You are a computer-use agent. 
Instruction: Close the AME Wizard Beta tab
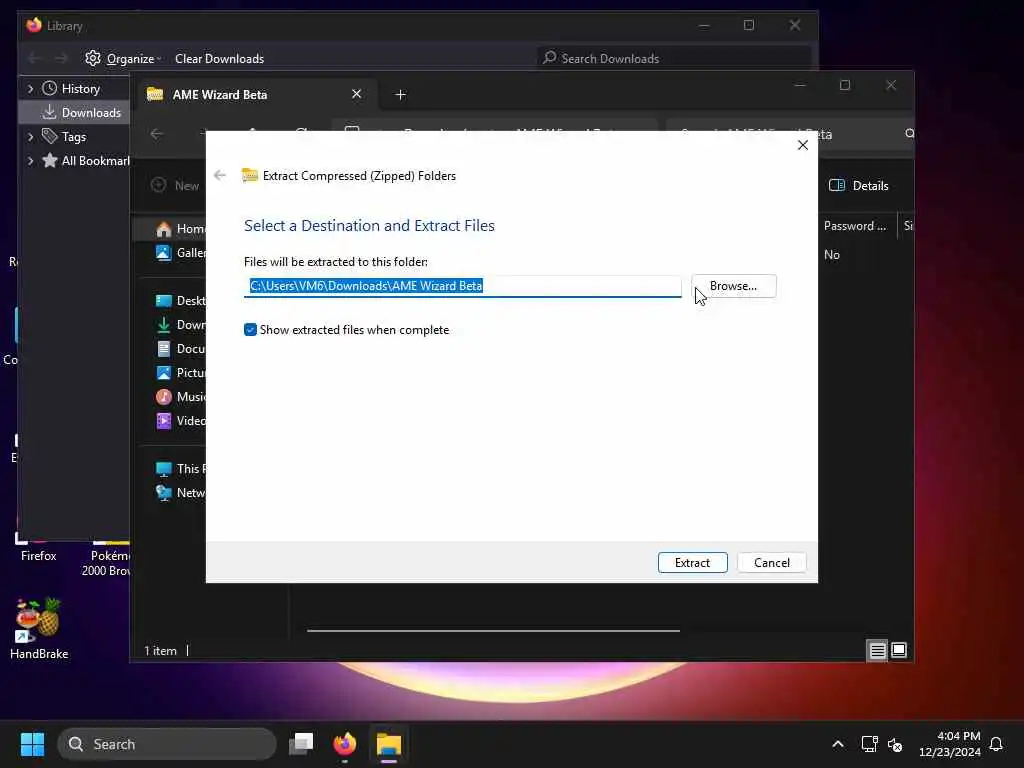point(357,94)
